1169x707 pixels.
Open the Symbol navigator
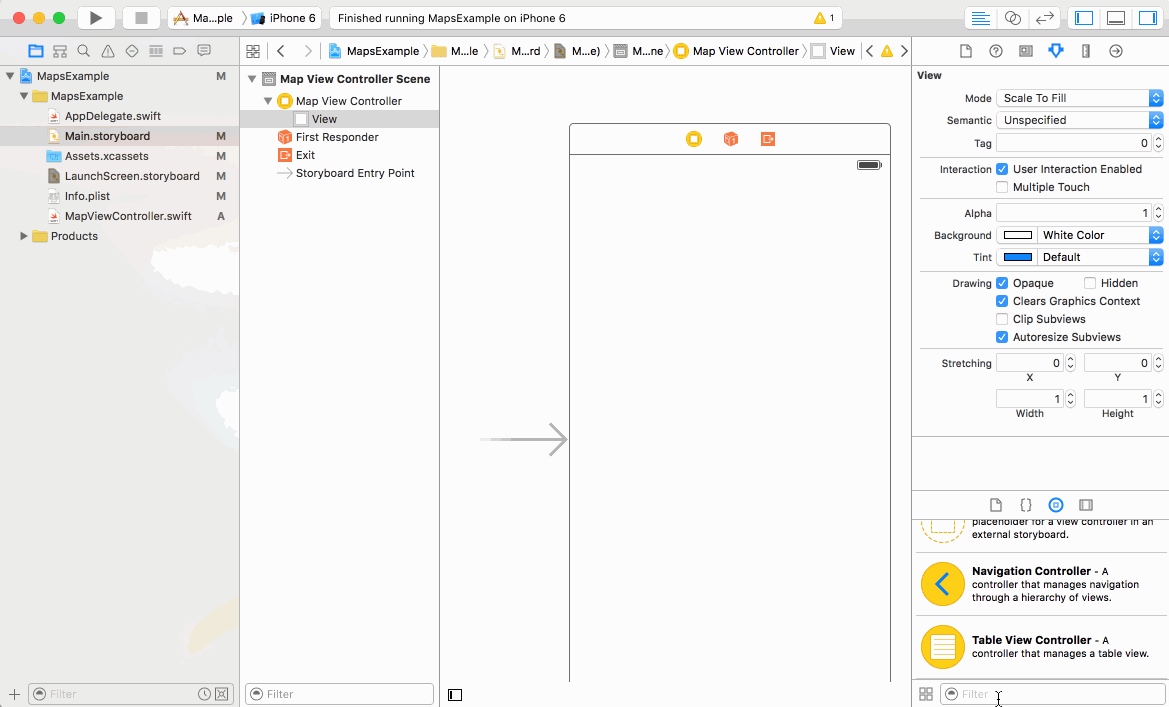(60, 51)
